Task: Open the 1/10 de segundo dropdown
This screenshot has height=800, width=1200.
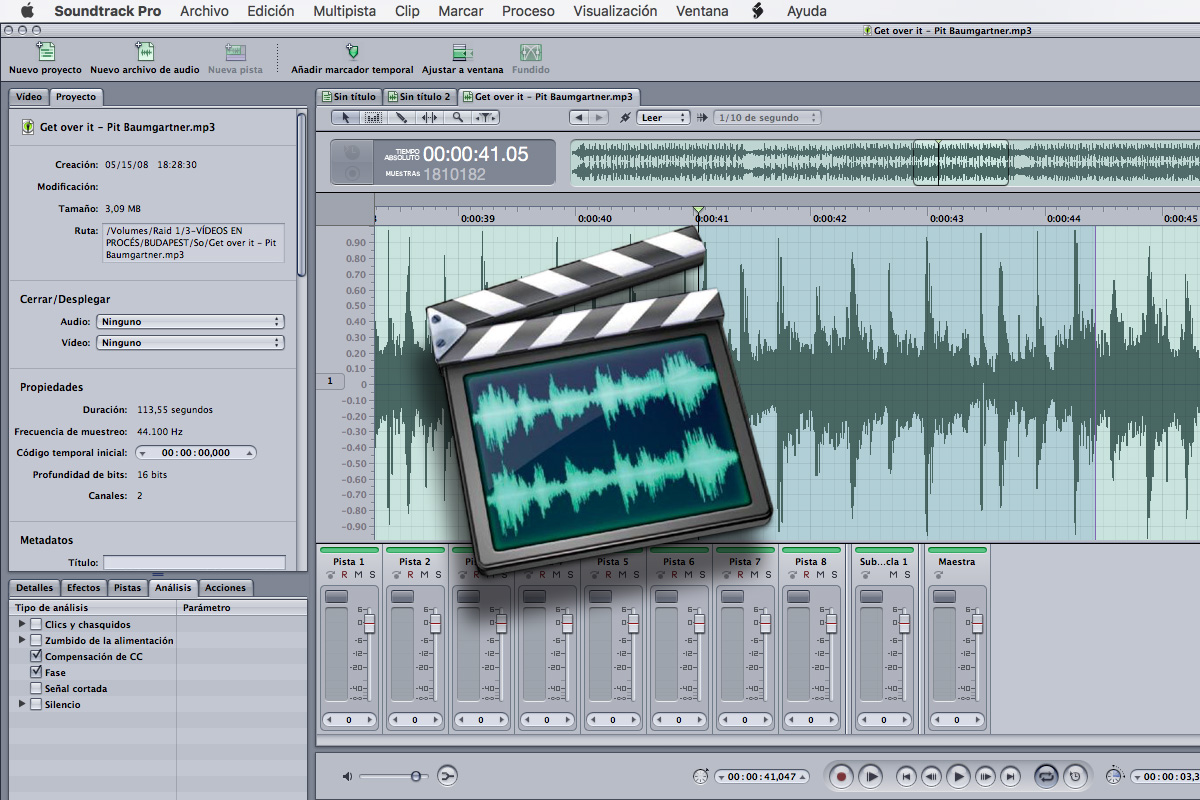Action: pos(767,117)
